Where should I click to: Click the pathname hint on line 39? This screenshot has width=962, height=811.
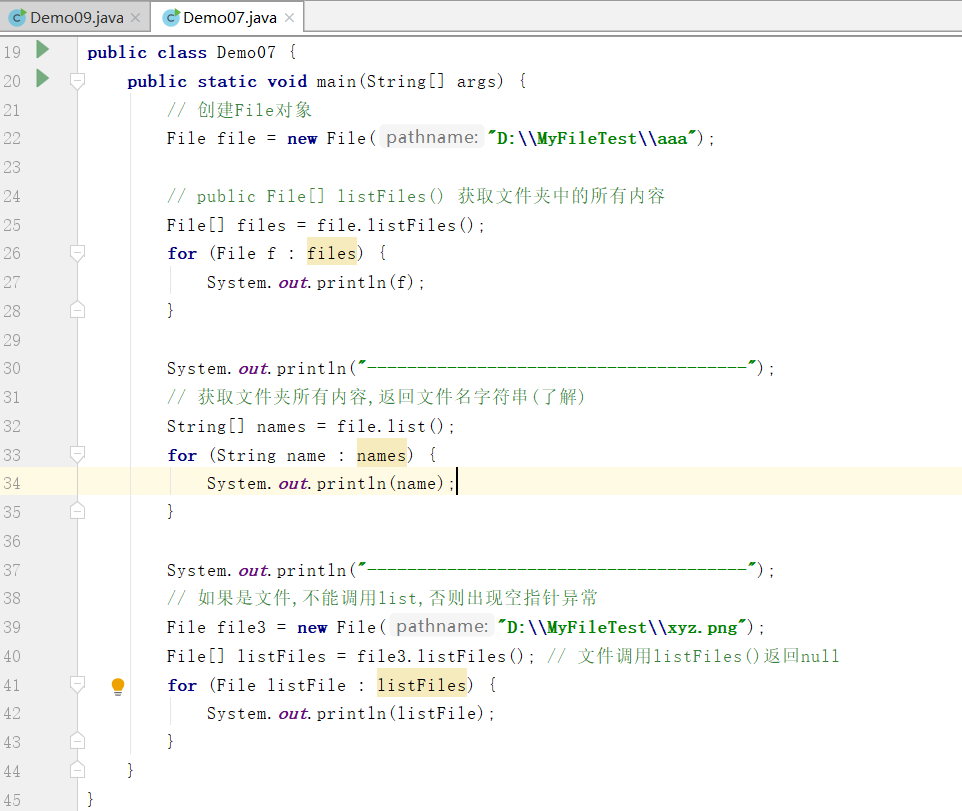442,626
